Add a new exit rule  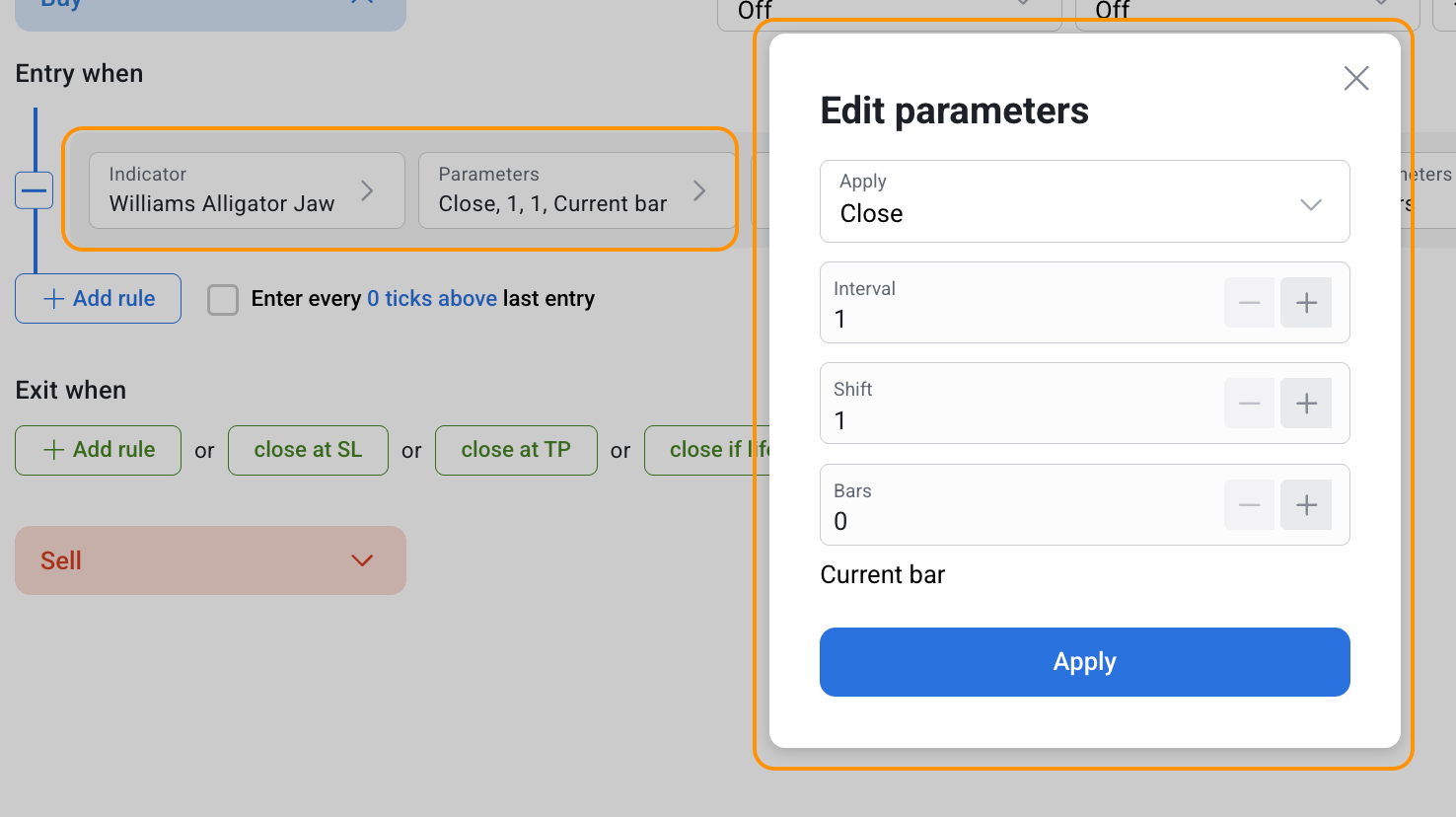click(x=99, y=450)
